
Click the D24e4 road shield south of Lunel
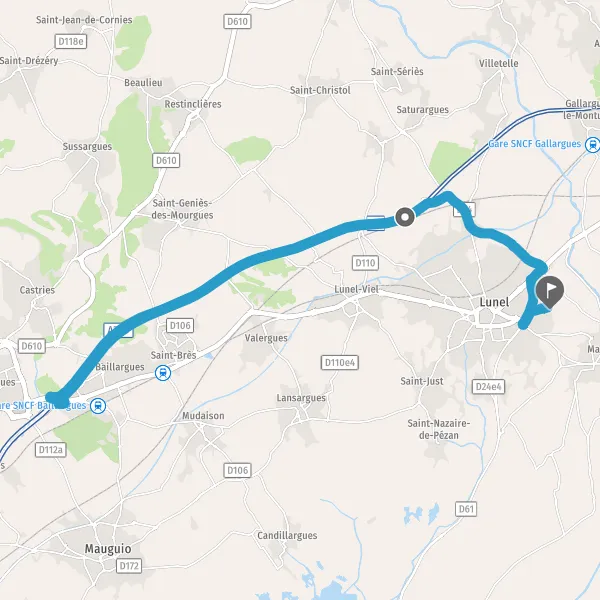pos(488,386)
